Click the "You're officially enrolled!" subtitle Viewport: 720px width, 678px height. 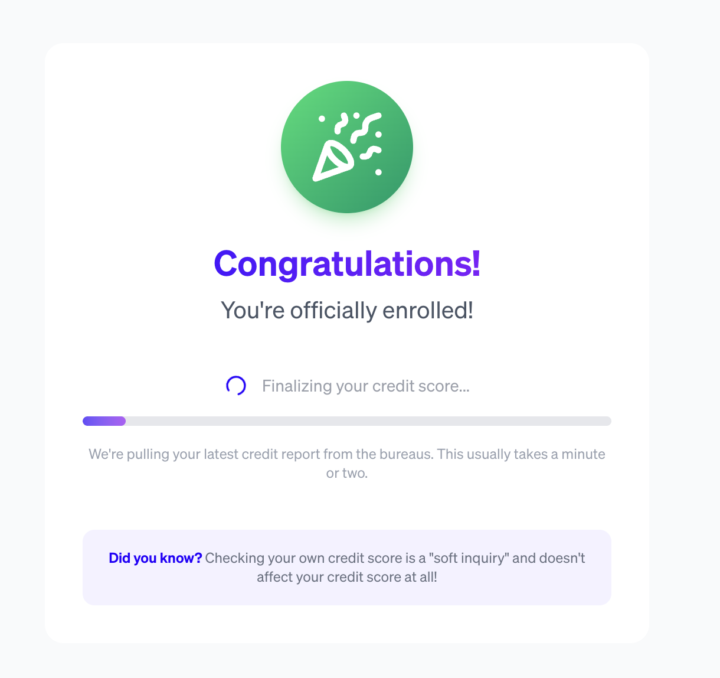tap(347, 310)
